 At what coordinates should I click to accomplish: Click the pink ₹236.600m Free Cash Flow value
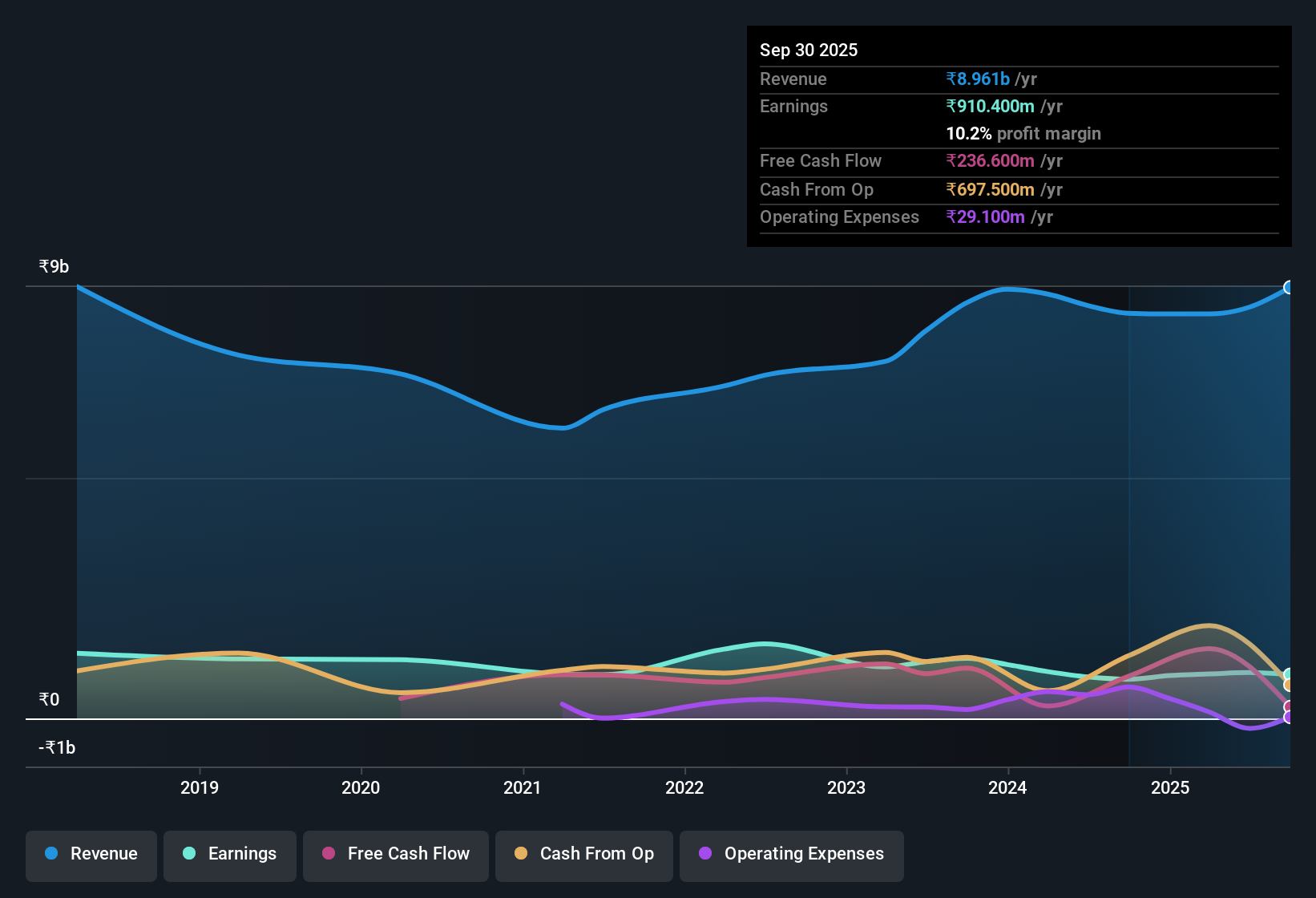coord(991,160)
